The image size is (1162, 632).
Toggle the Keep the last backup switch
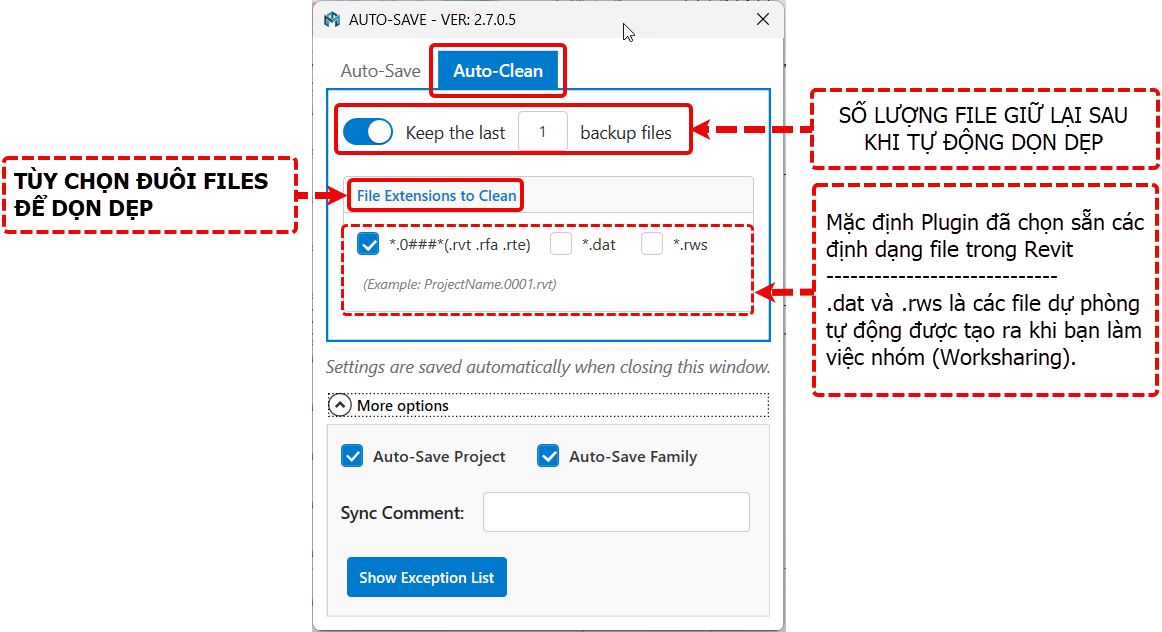click(368, 133)
